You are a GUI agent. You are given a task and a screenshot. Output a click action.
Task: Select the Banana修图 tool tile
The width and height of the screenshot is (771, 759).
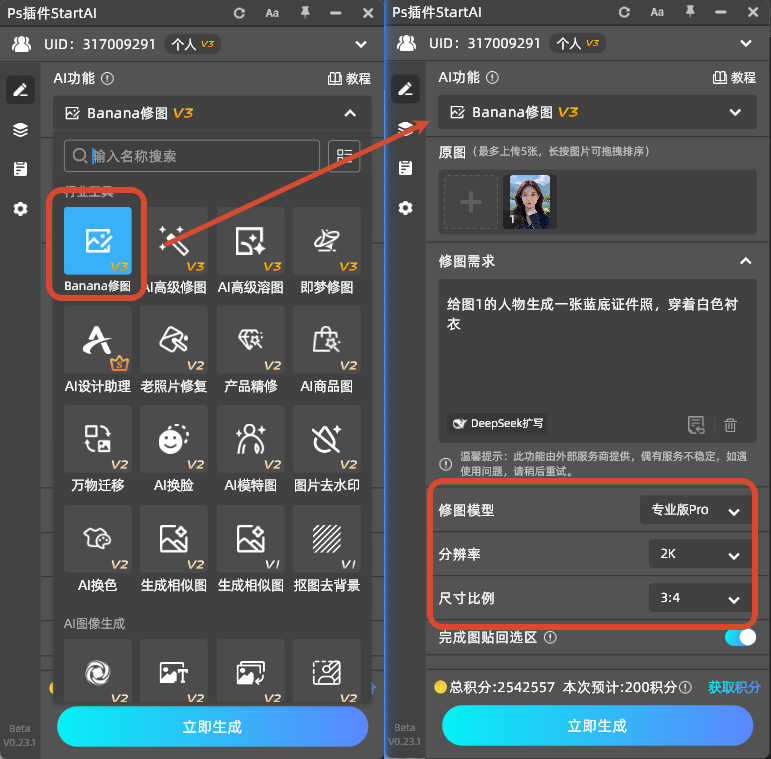[97, 241]
